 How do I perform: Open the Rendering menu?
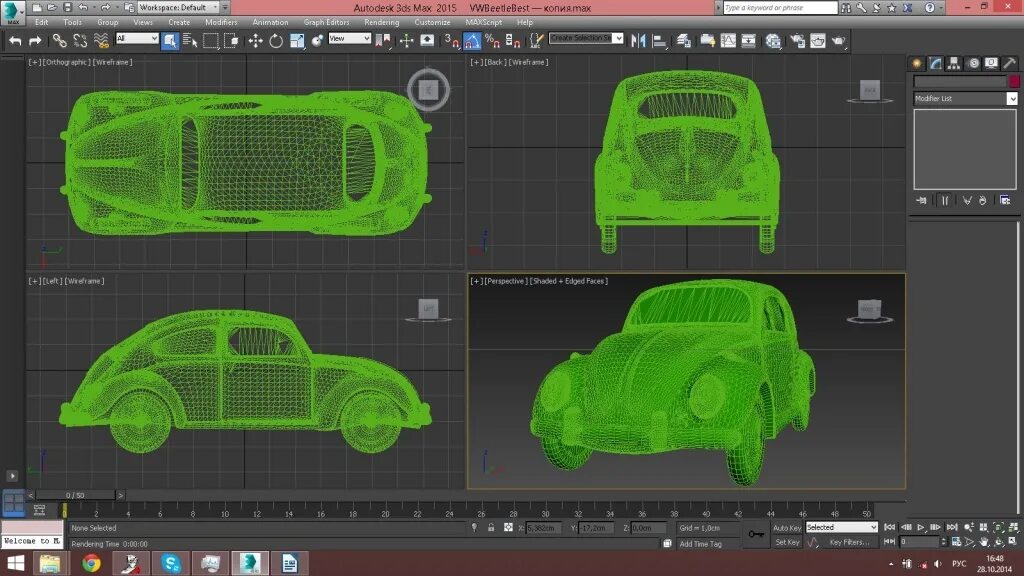click(381, 22)
